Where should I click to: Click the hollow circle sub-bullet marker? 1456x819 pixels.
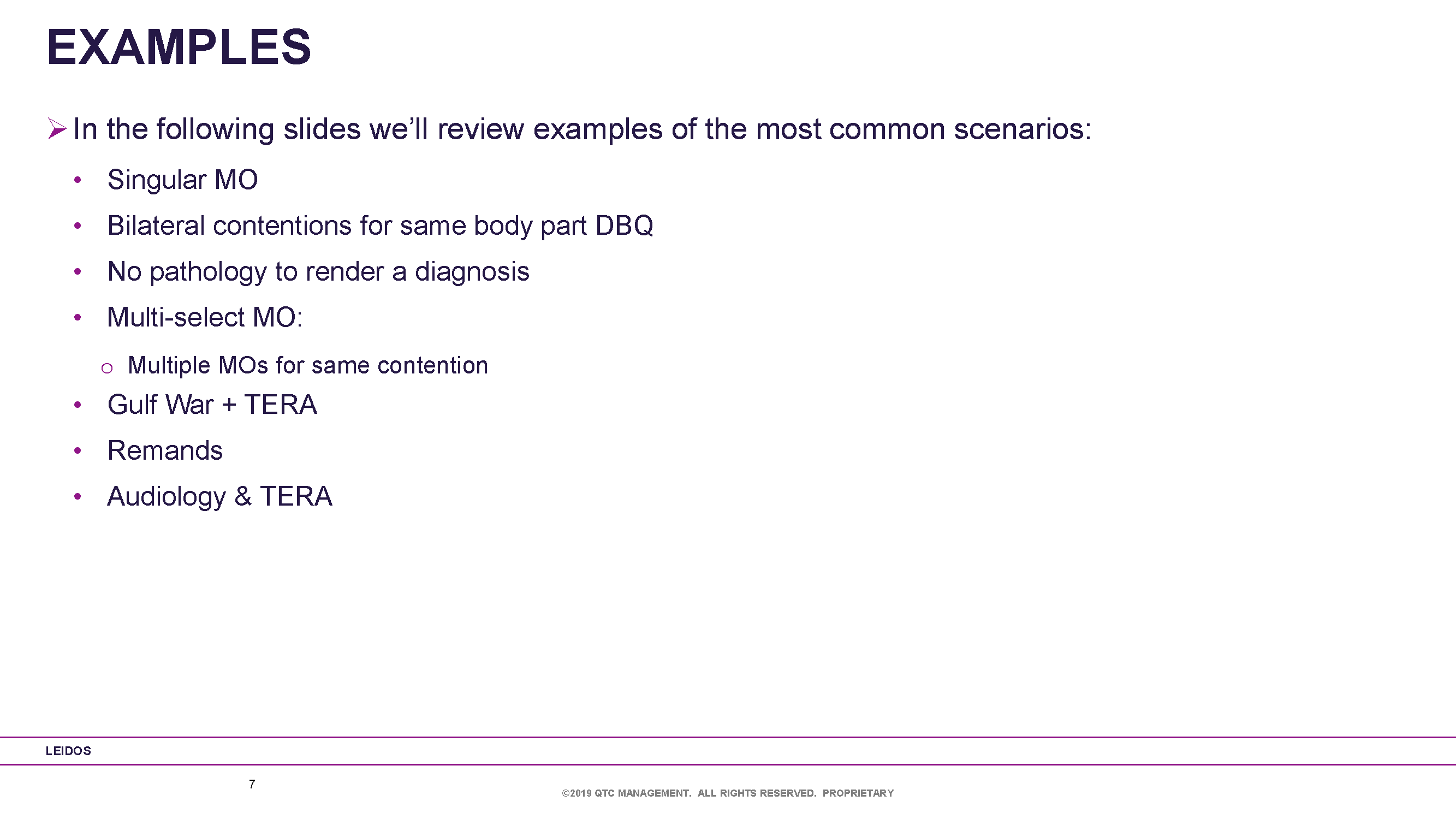107,369
